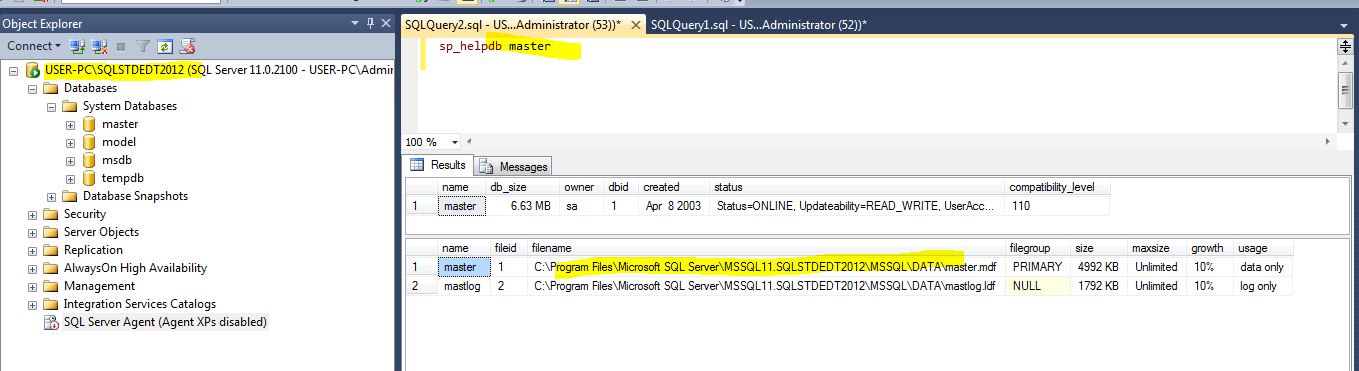The image size is (1359, 371).
Task: Click the Security folder icon
Action: click(x=51, y=214)
